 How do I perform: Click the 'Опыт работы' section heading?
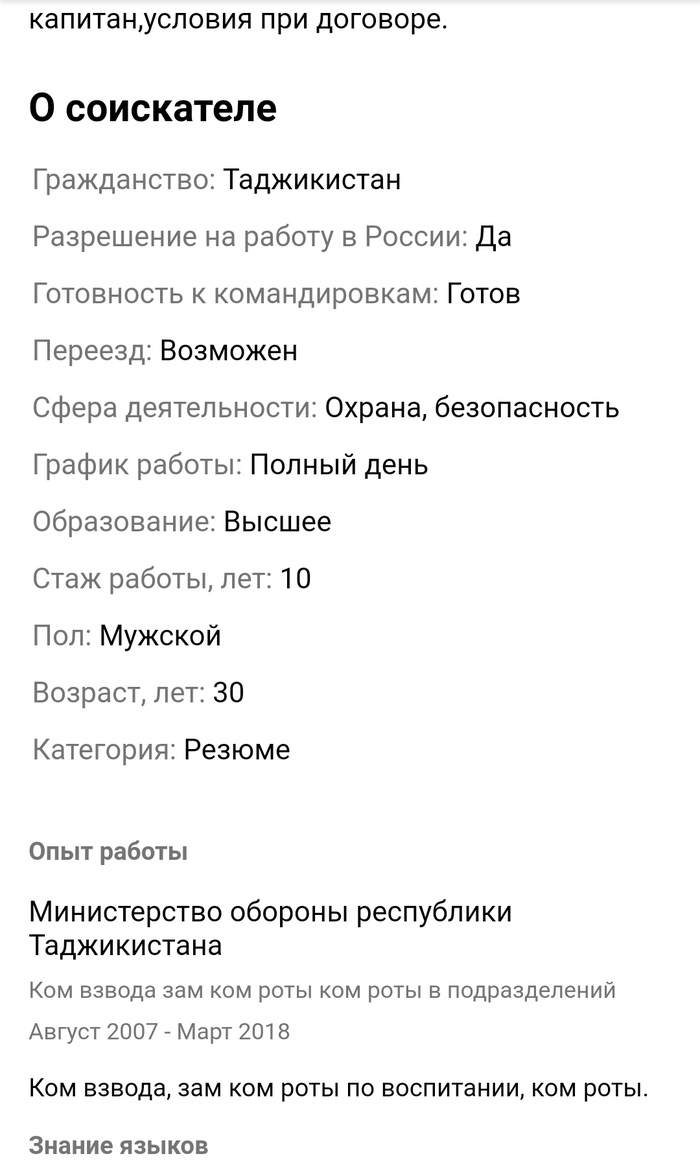[x=108, y=852]
